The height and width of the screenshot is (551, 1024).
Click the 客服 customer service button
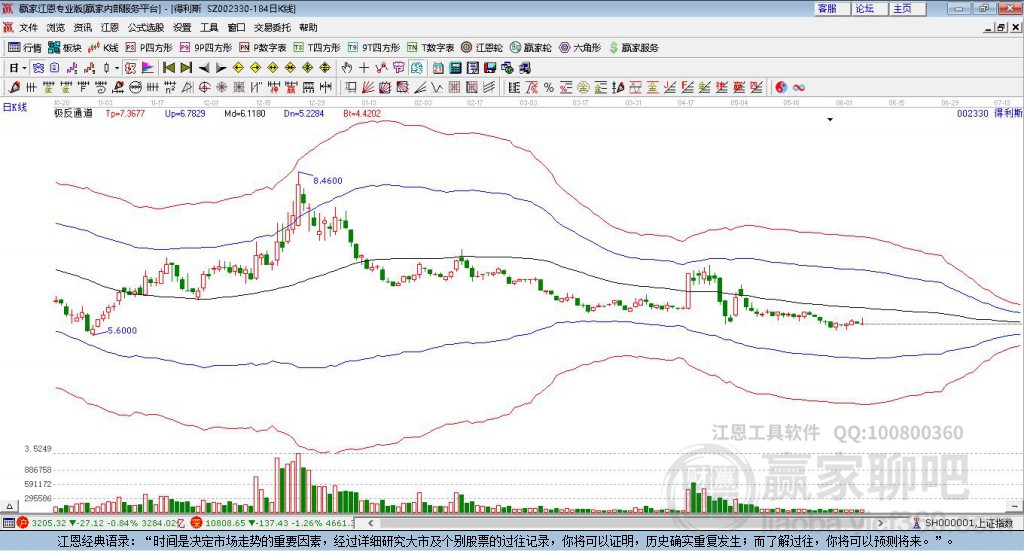833,8
